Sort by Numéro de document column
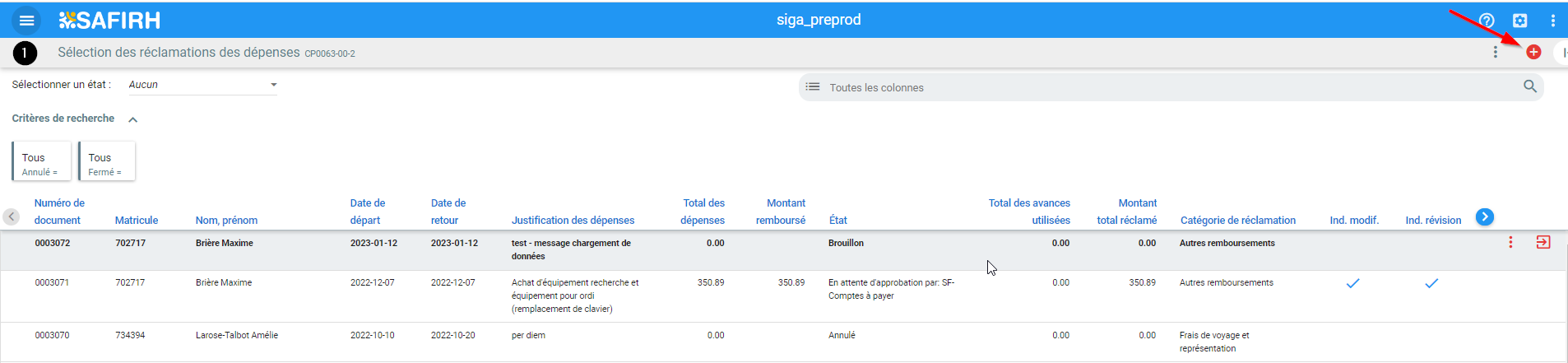This screenshot has width=1568, height=363. (59, 212)
